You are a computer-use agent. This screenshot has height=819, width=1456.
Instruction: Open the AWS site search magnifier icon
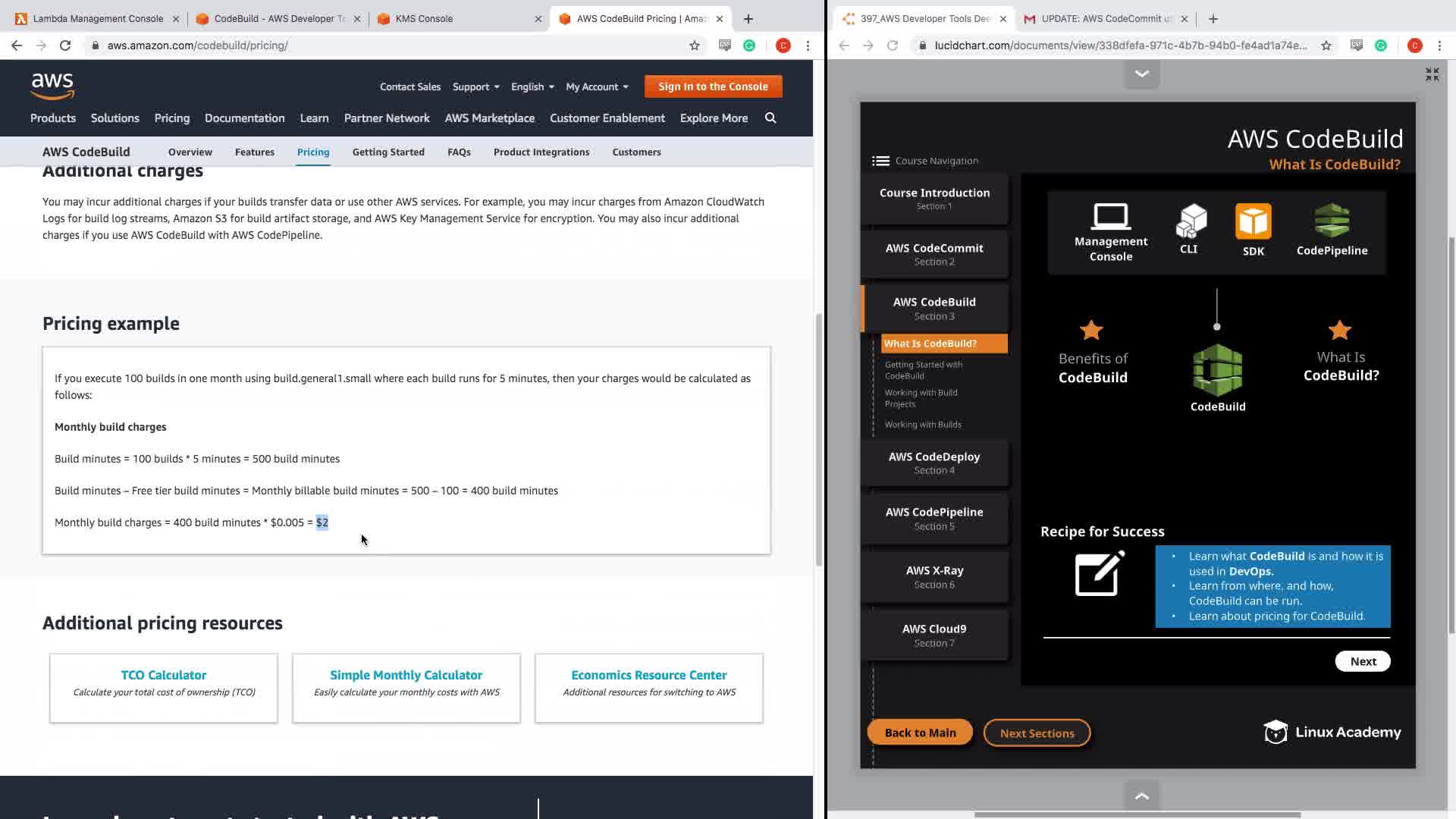click(770, 118)
